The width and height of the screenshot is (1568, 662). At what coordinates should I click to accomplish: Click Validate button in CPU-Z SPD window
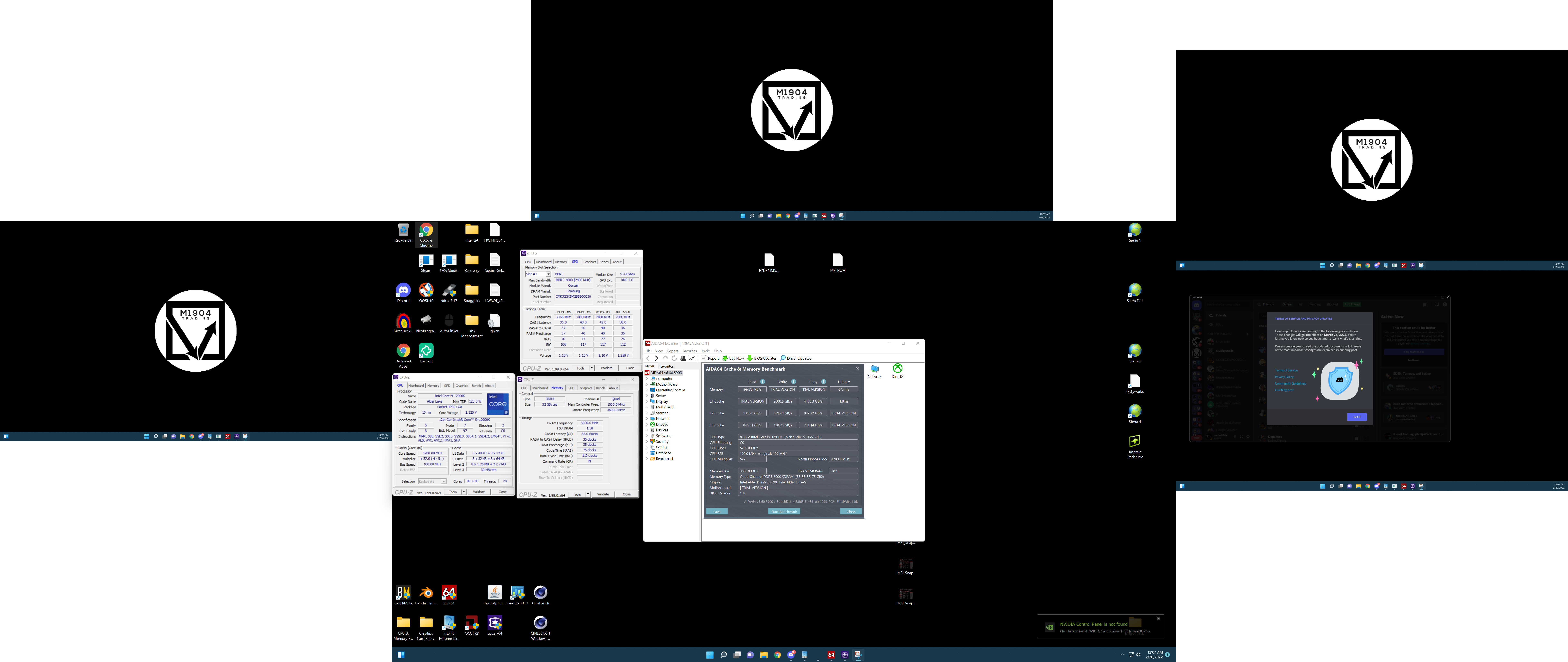tap(607, 368)
